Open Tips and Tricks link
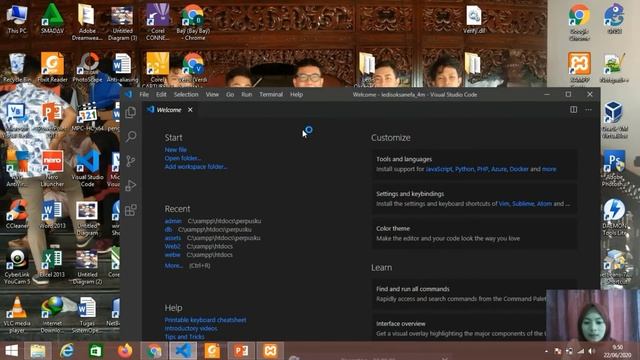 tap(184, 337)
